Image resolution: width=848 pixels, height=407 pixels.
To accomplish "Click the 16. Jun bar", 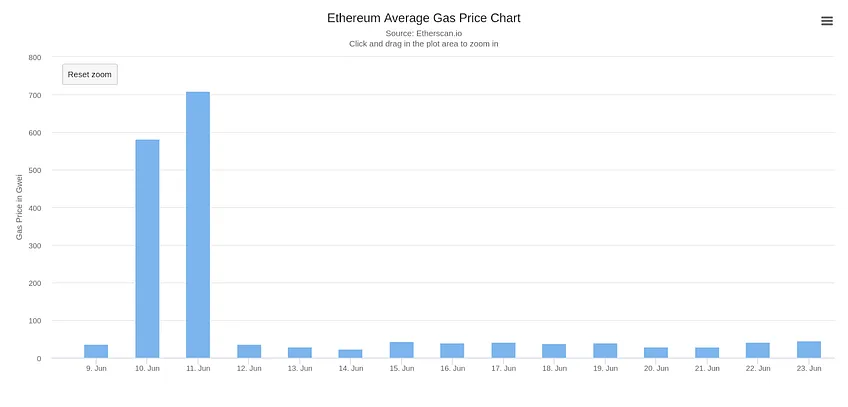I will point(452,351).
